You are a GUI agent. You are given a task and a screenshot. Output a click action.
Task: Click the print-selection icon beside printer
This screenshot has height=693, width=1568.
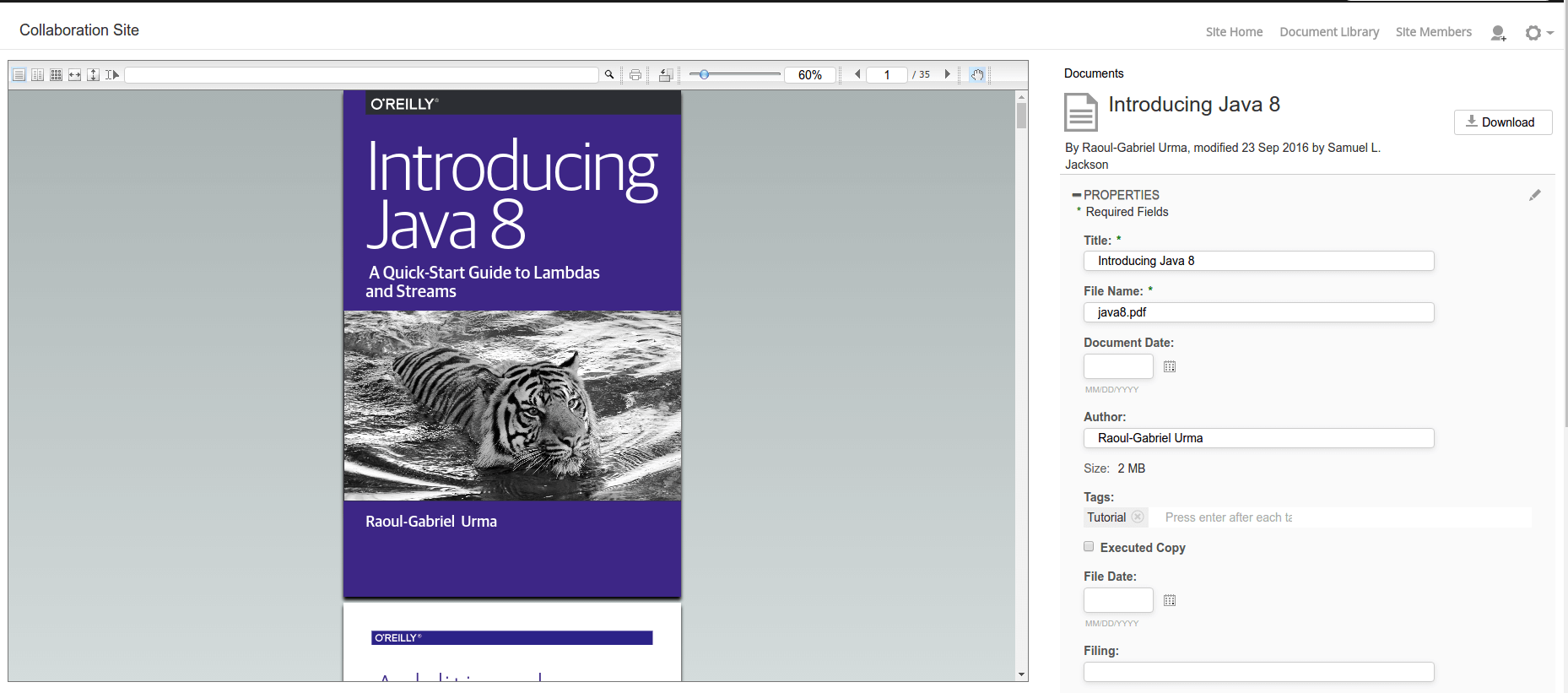click(x=665, y=75)
